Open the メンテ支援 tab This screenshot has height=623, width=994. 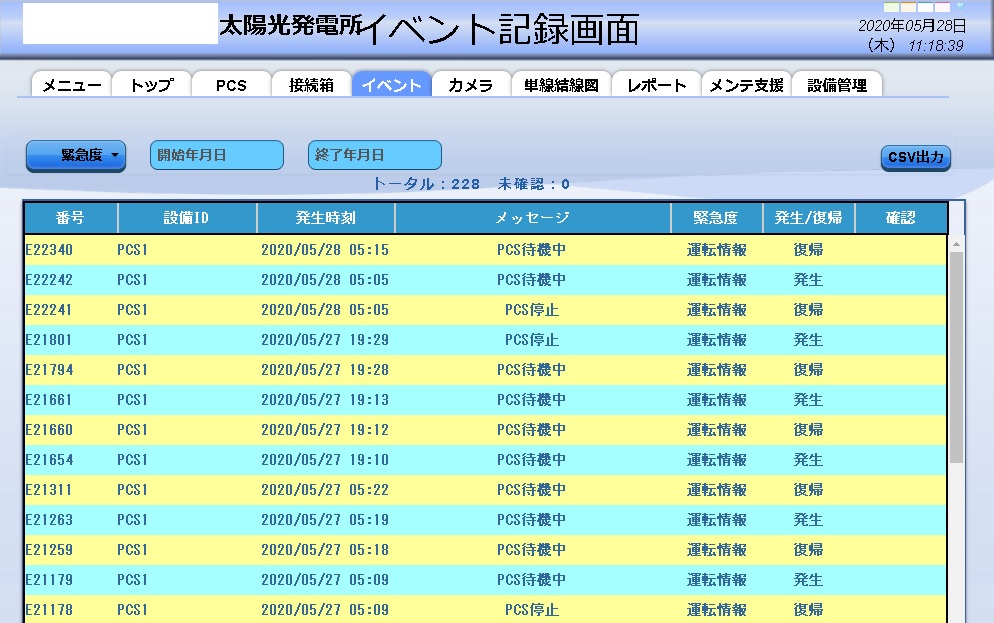[746, 85]
